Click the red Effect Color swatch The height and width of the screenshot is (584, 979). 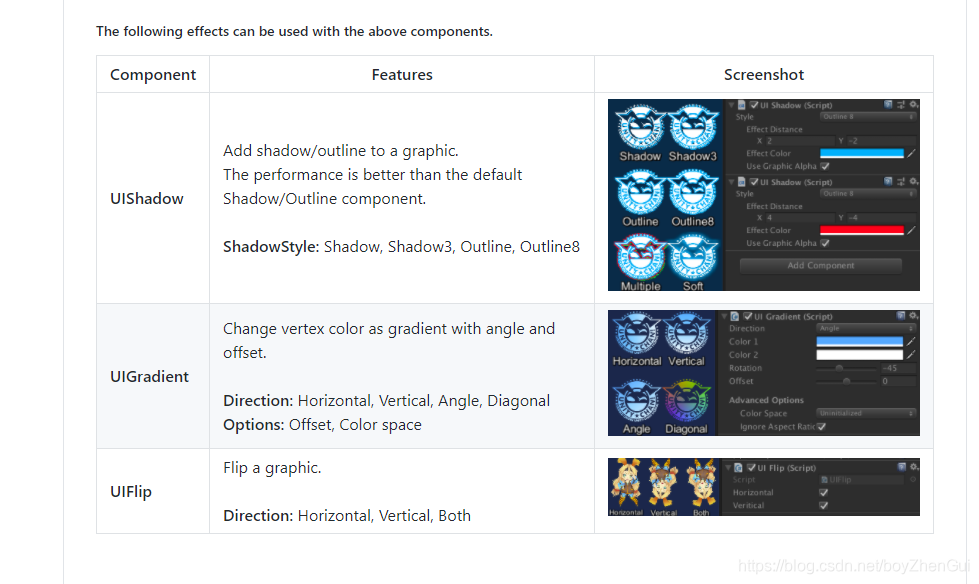(x=864, y=228)
